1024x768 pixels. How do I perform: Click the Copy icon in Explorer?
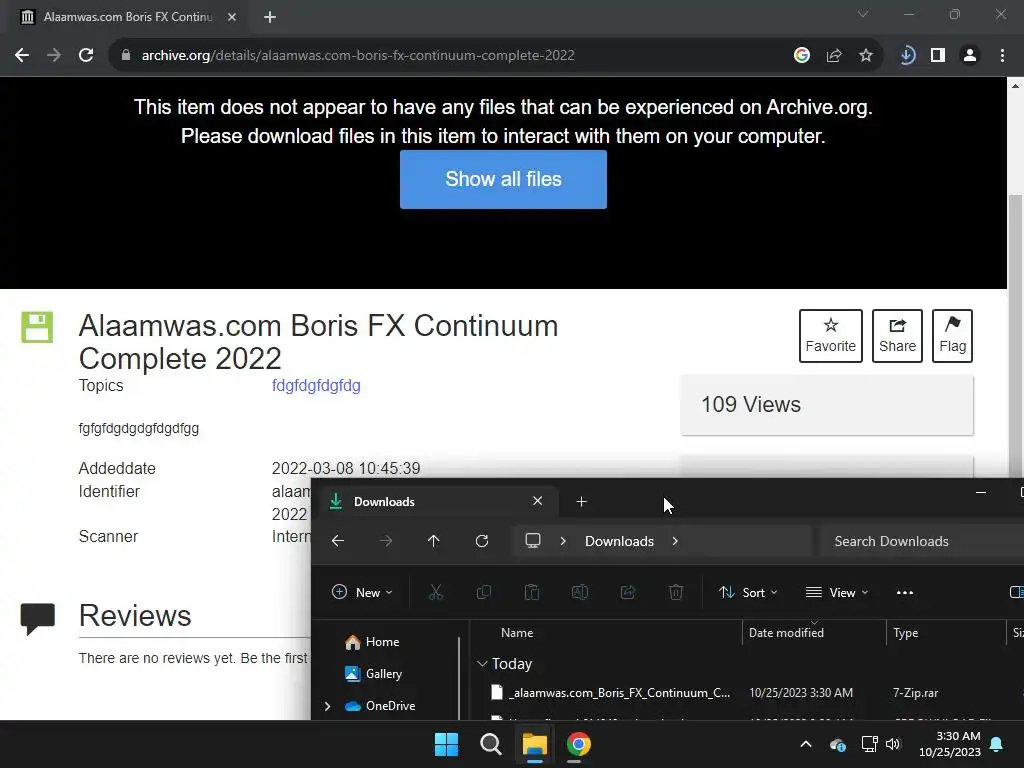[484, 592]
